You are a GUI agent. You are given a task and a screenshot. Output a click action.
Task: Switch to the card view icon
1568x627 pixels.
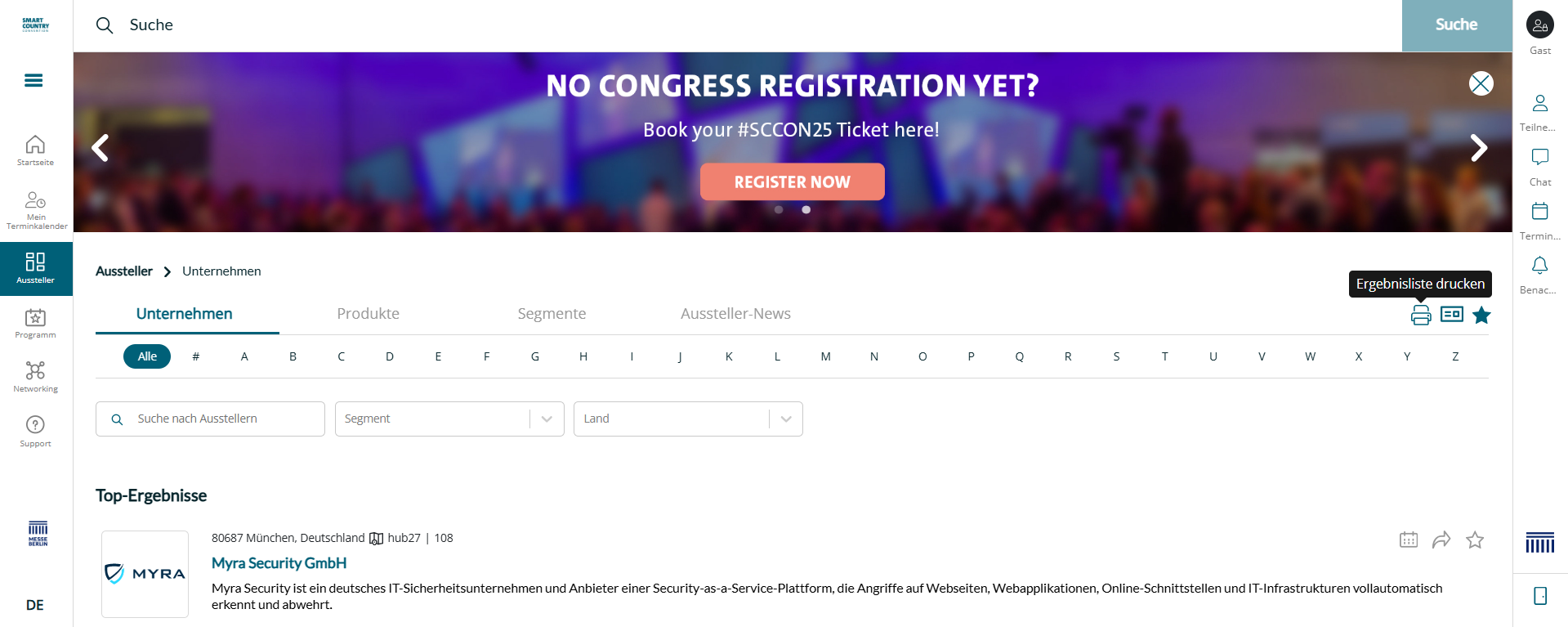pos(1452,314)
